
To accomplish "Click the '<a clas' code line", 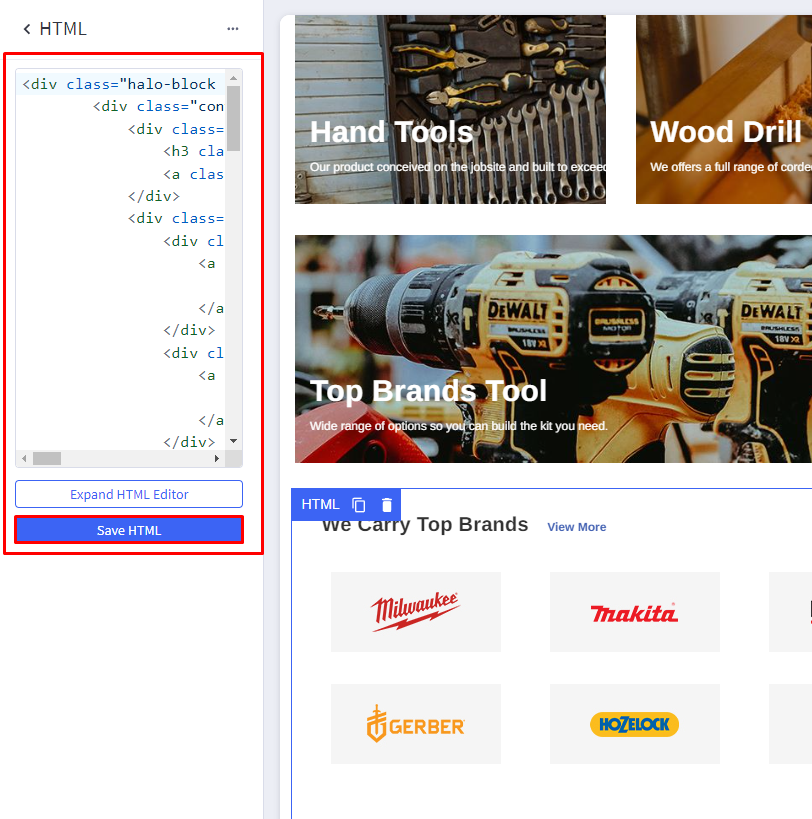I will 193,174.
